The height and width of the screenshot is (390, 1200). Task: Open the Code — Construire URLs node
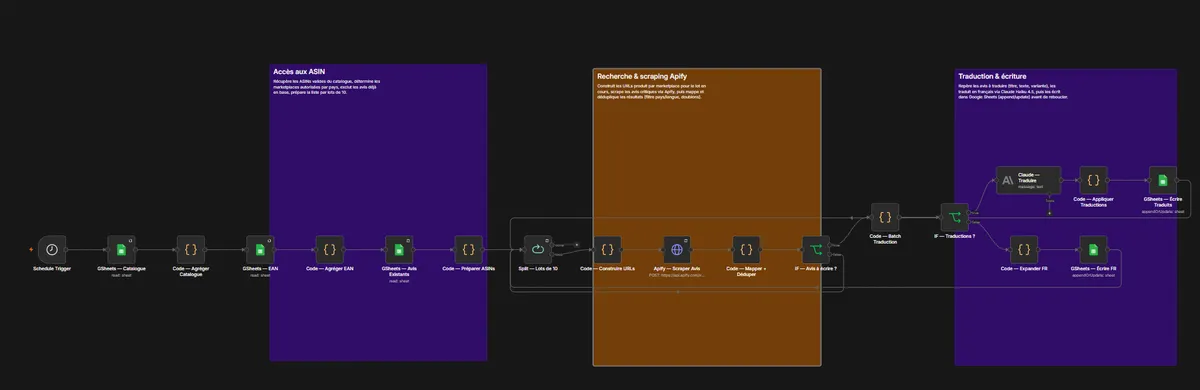tap(607, 250)
